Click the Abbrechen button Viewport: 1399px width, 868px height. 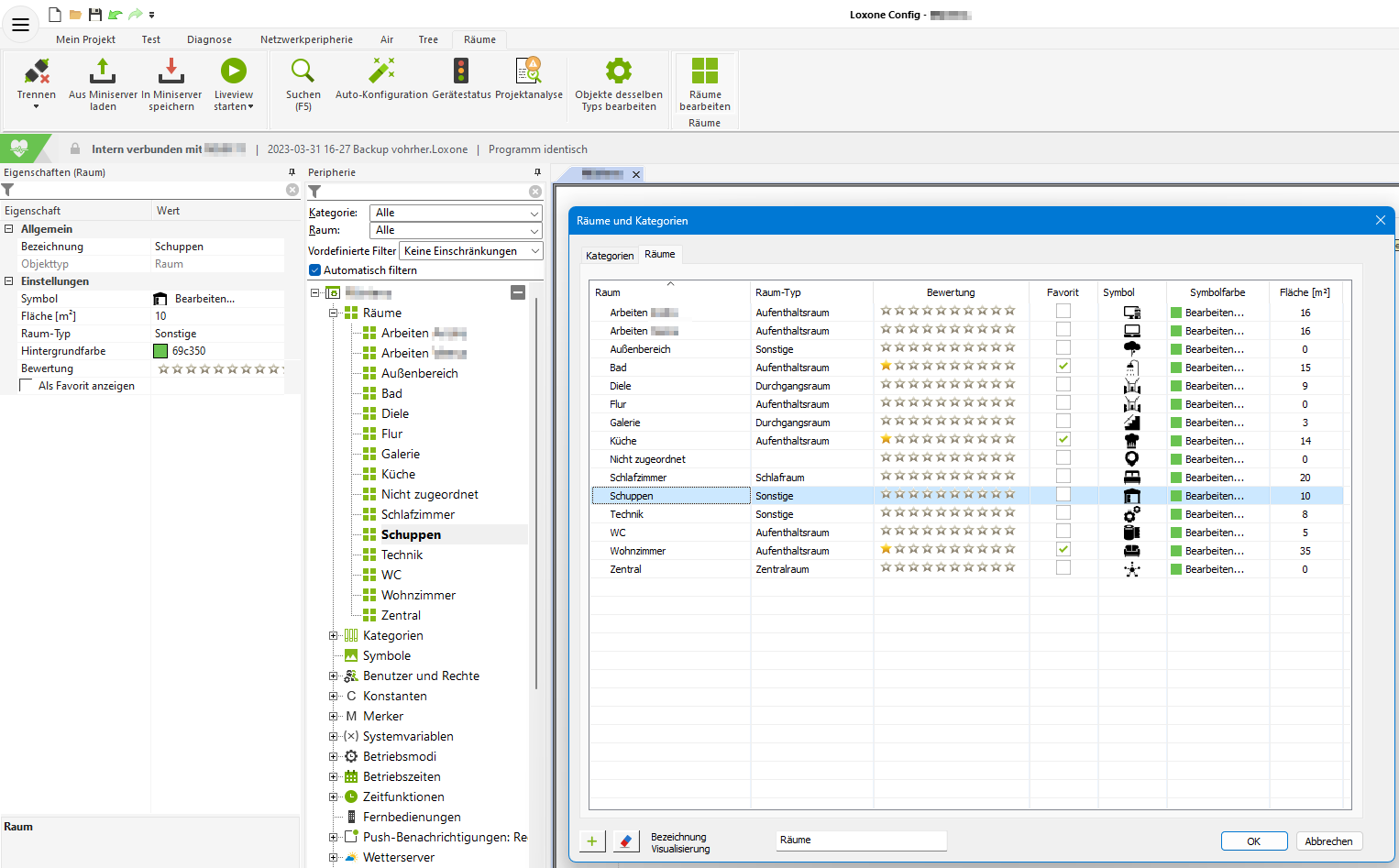1328,841
